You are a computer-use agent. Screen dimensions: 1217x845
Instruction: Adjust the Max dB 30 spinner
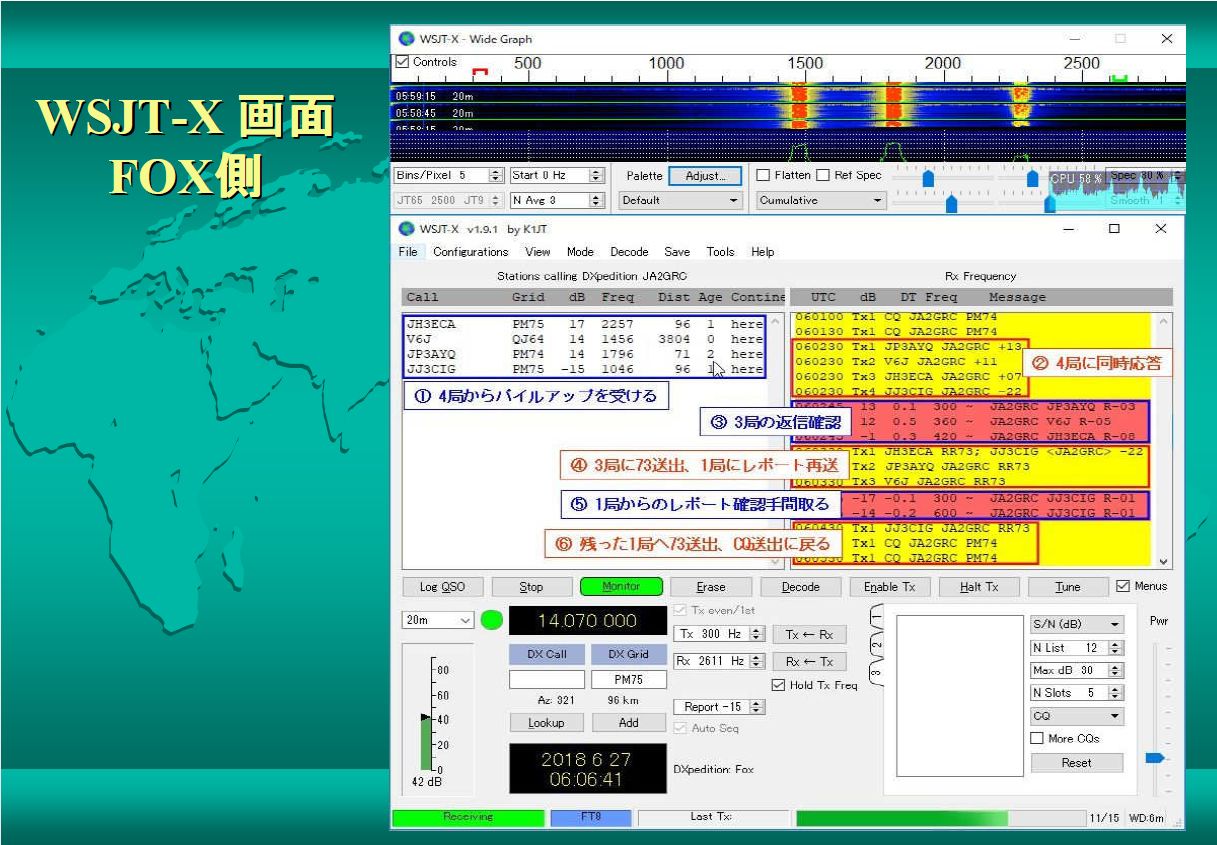pyautogui.click(x=1117, y=670)
